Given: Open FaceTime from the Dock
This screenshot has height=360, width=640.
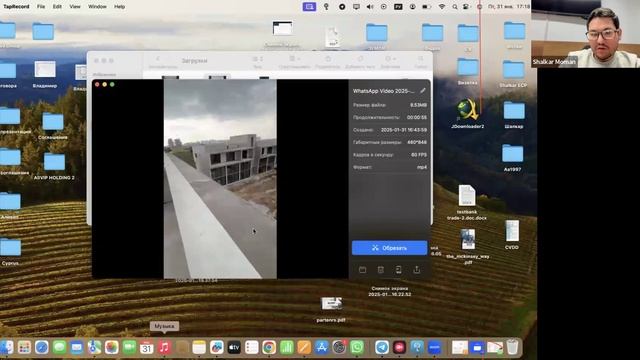Looking at the screenshot, I should pos(129,347).
